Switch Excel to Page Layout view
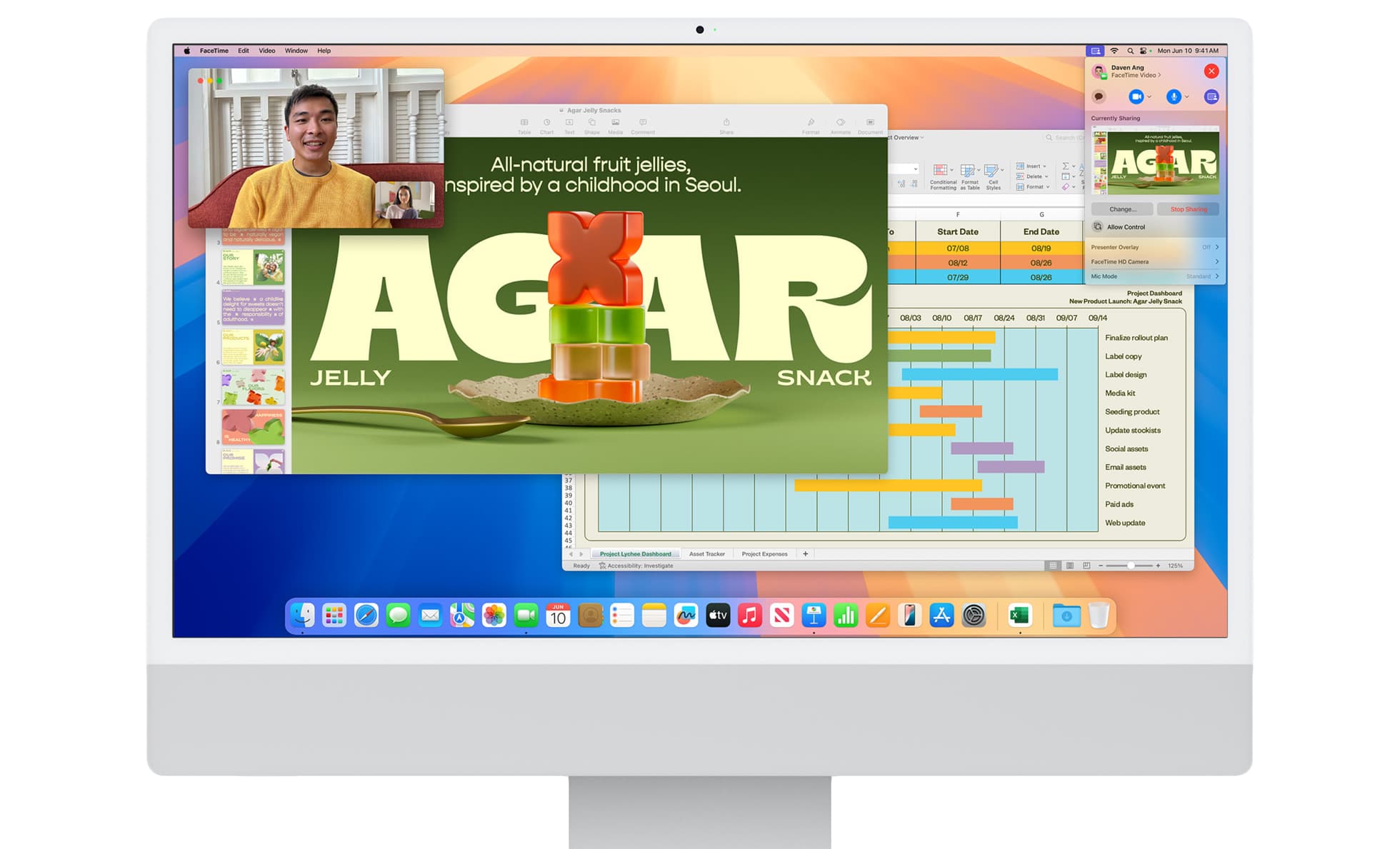The image size is (1400, 849). pos(1070,566)
